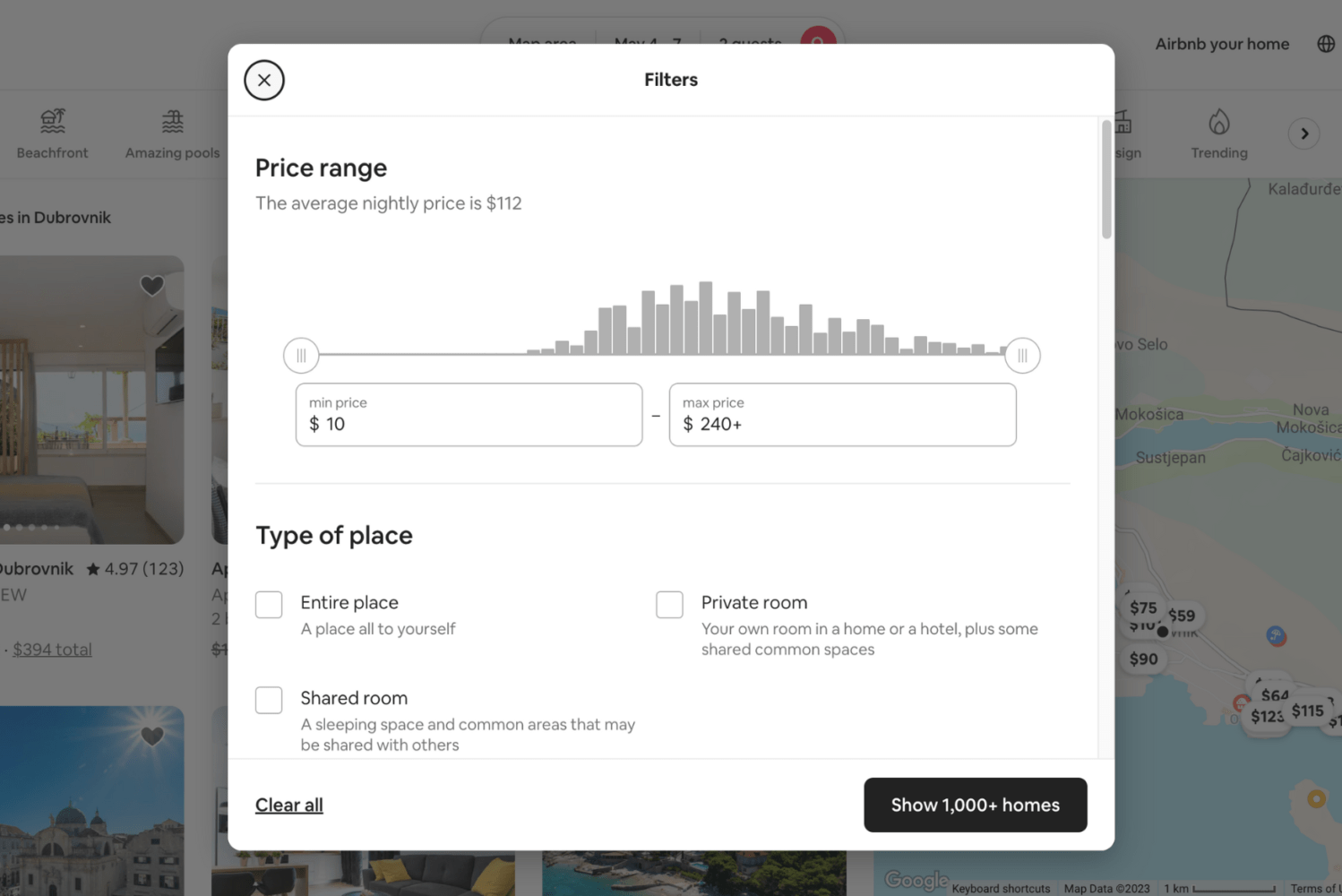This screenshot has height=896, width=1342.
Task: Click the Google logo on the map
Action: [x=916, y=879]
